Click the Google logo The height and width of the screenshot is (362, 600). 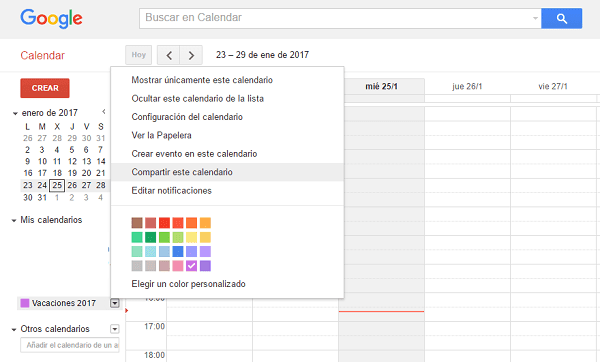(51, 18)
